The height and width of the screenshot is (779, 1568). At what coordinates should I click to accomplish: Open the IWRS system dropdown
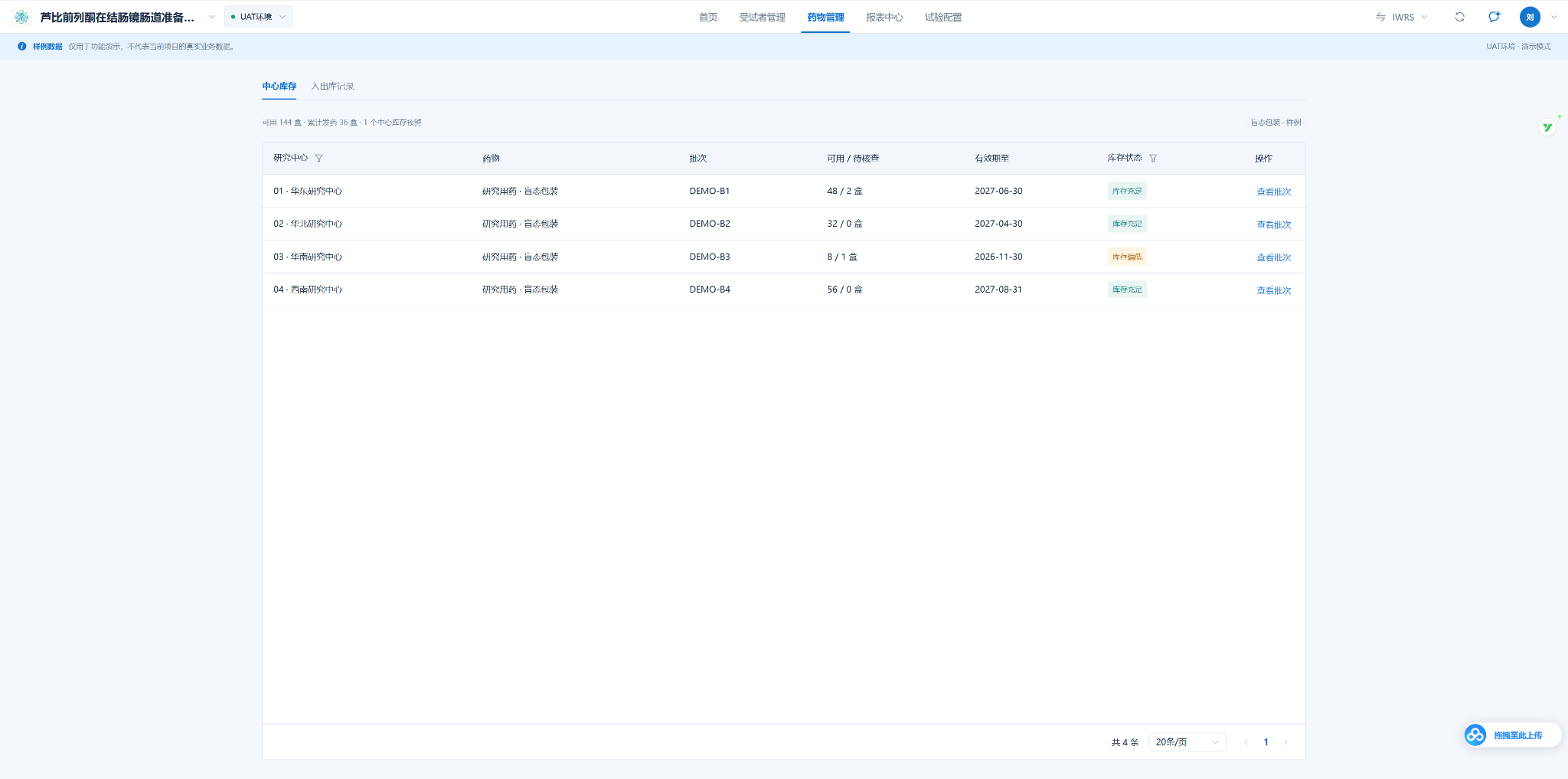(x=1402, y=17)
